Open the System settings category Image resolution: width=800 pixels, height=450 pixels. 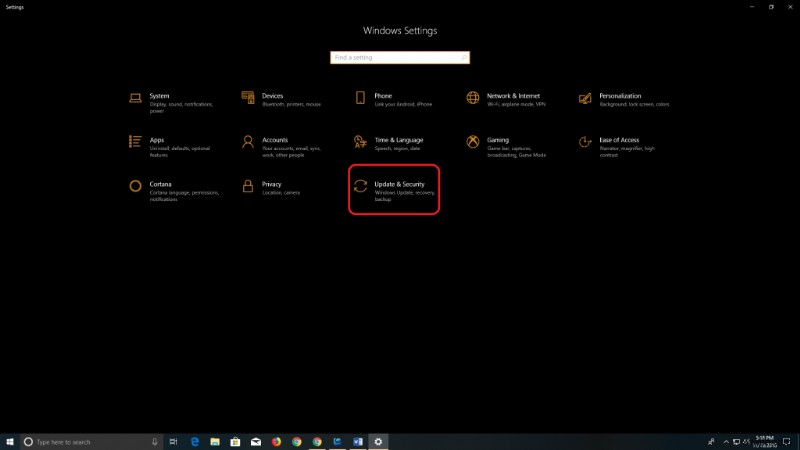[173, 103]
